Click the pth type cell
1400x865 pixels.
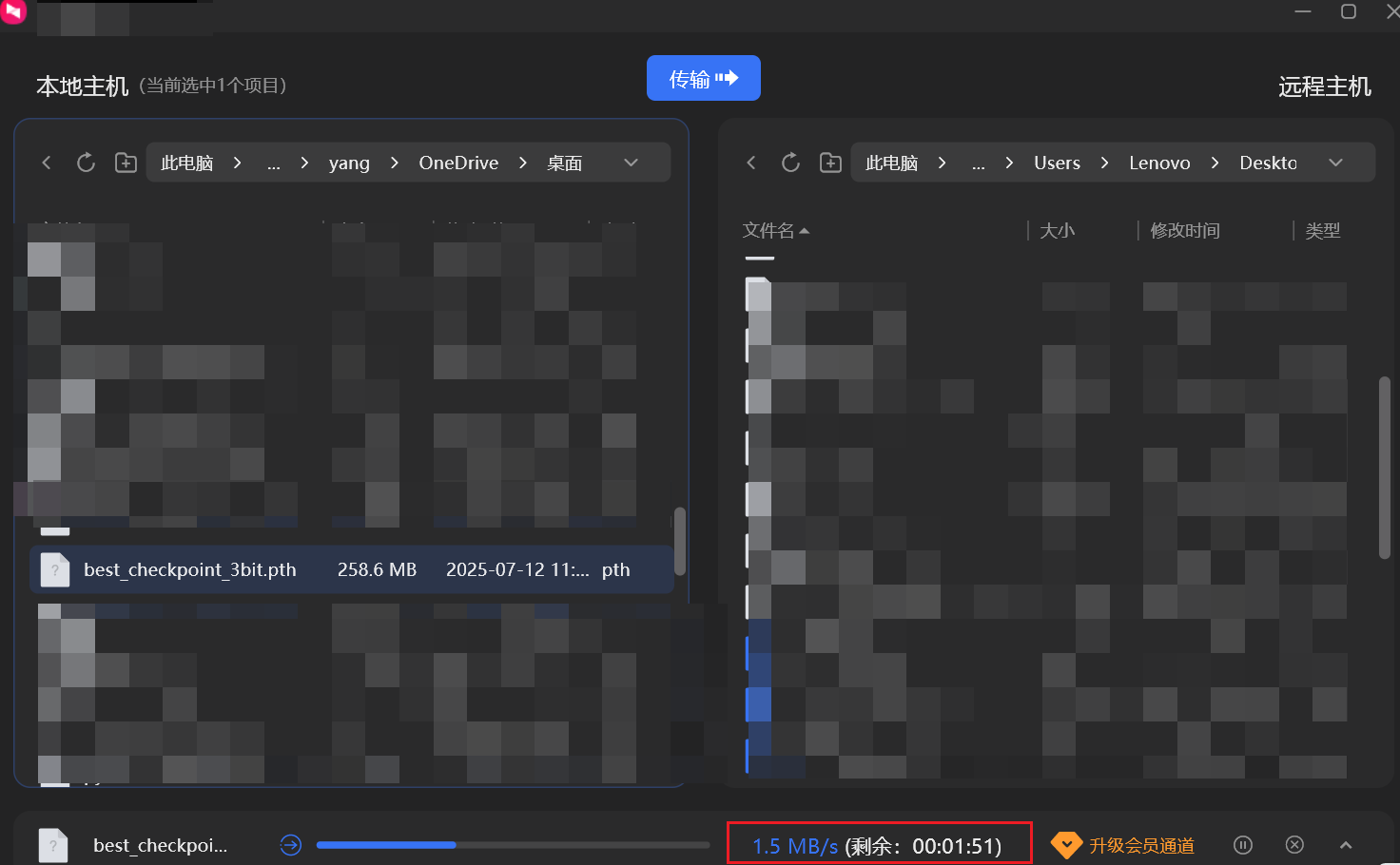tap(615, 570)
